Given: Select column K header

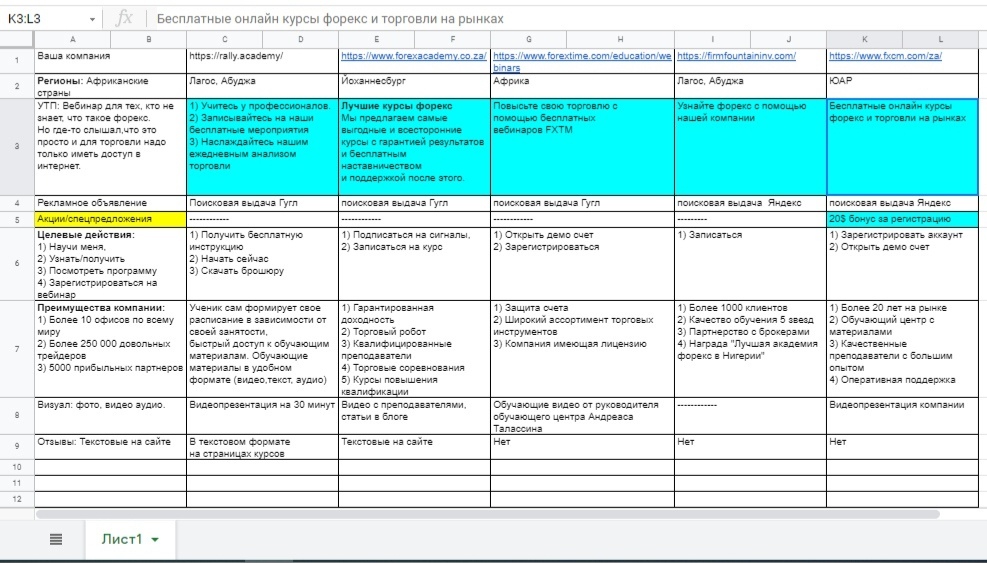Looking at the screenshot, I should pos(864,39).
